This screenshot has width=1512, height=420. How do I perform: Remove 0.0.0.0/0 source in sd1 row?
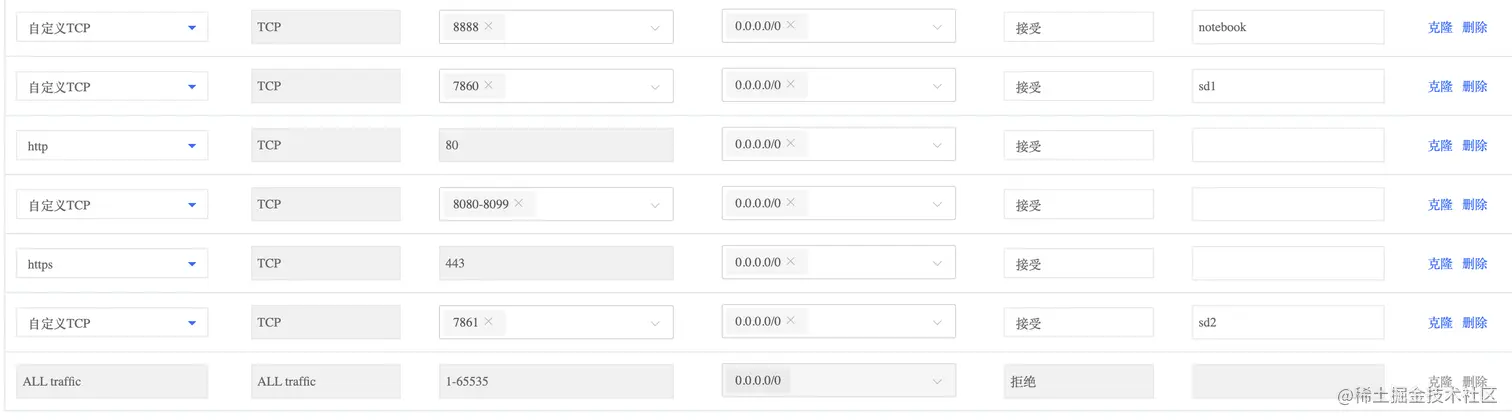pyautogui.click(x=790, y=86)
